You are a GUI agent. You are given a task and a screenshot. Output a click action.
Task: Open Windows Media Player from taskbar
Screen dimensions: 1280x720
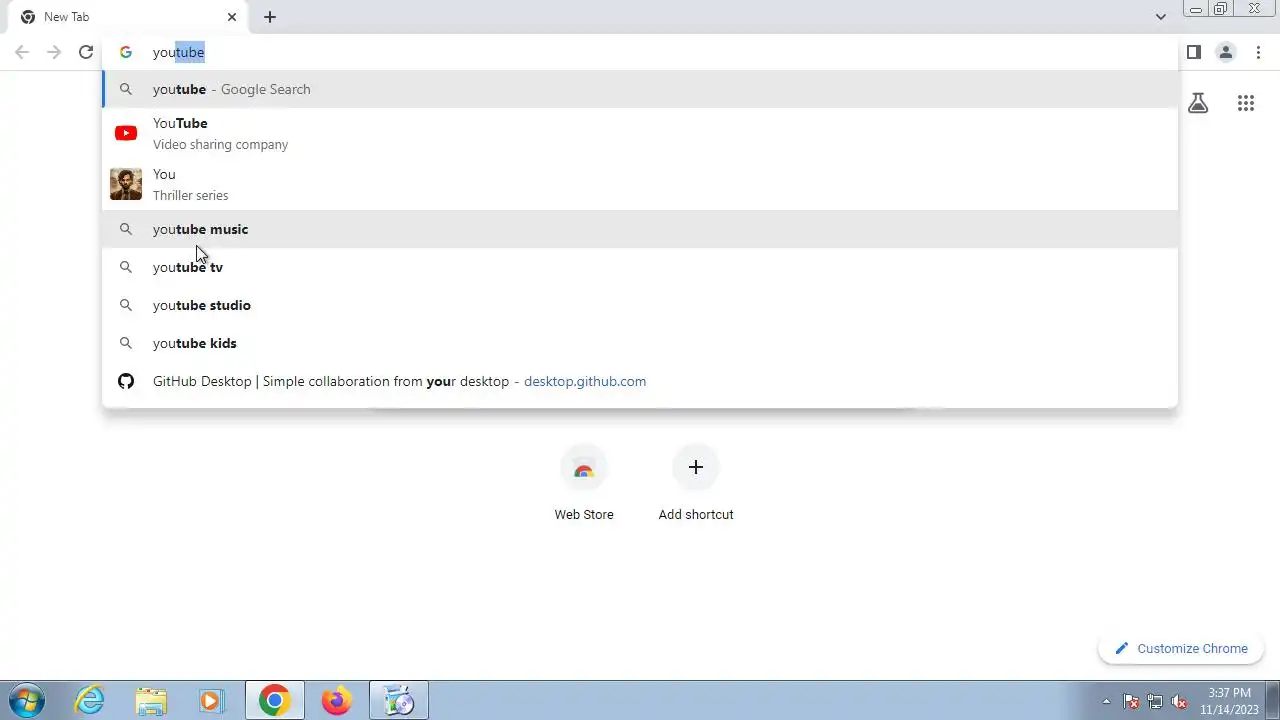coord(211,700)
